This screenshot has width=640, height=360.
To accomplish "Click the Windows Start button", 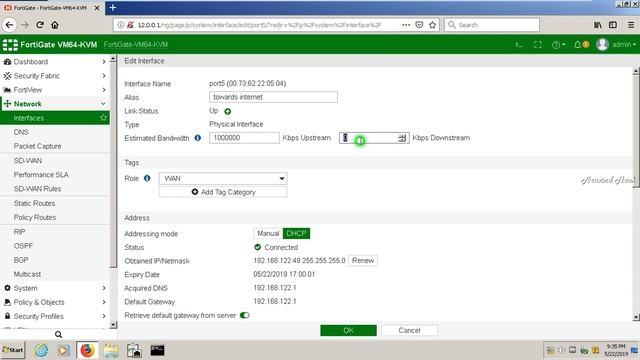I will click(13, 350).
